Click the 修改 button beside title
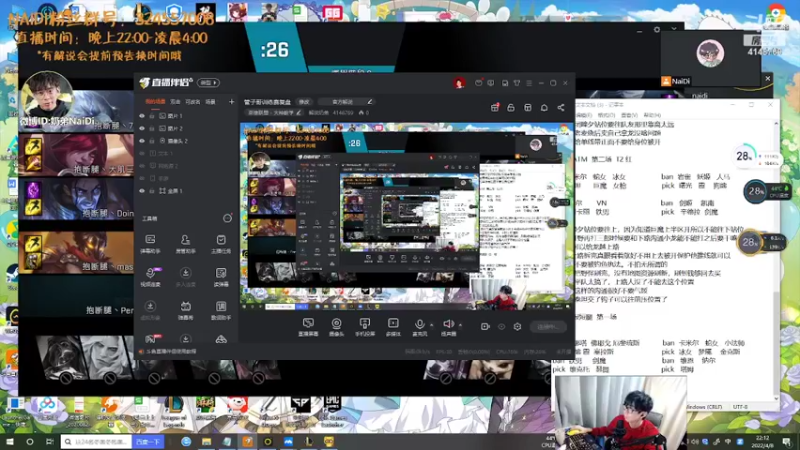The image size is (800, 450). (304, 102)
